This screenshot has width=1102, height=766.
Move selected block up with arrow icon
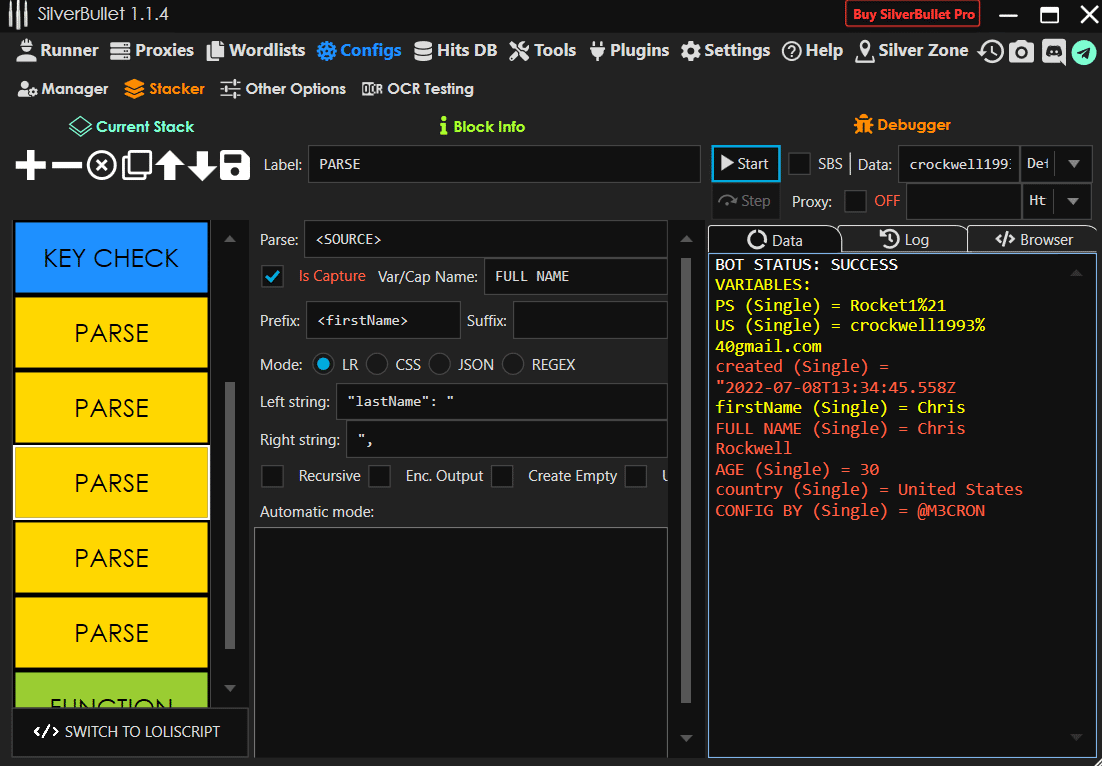point(168,165)
